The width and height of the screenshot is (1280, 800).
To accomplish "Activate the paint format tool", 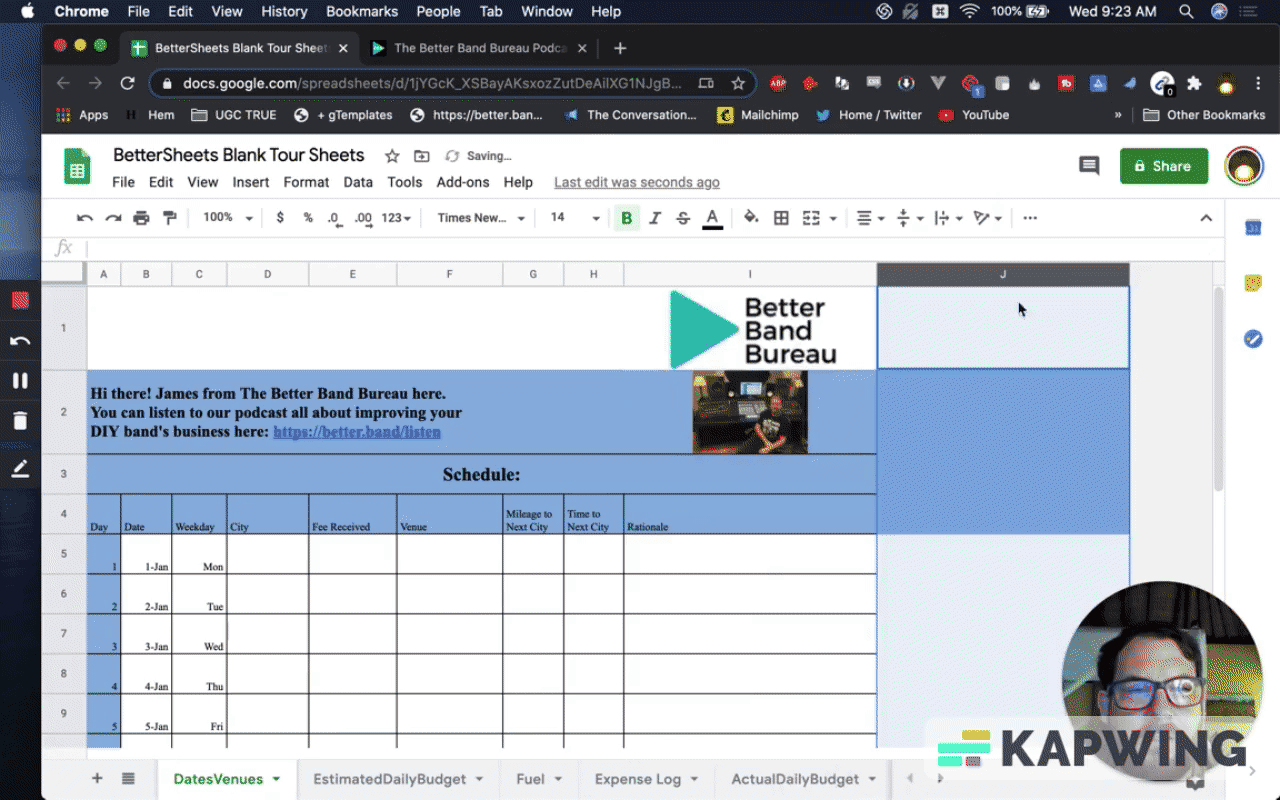I will [x=169, y=218].
